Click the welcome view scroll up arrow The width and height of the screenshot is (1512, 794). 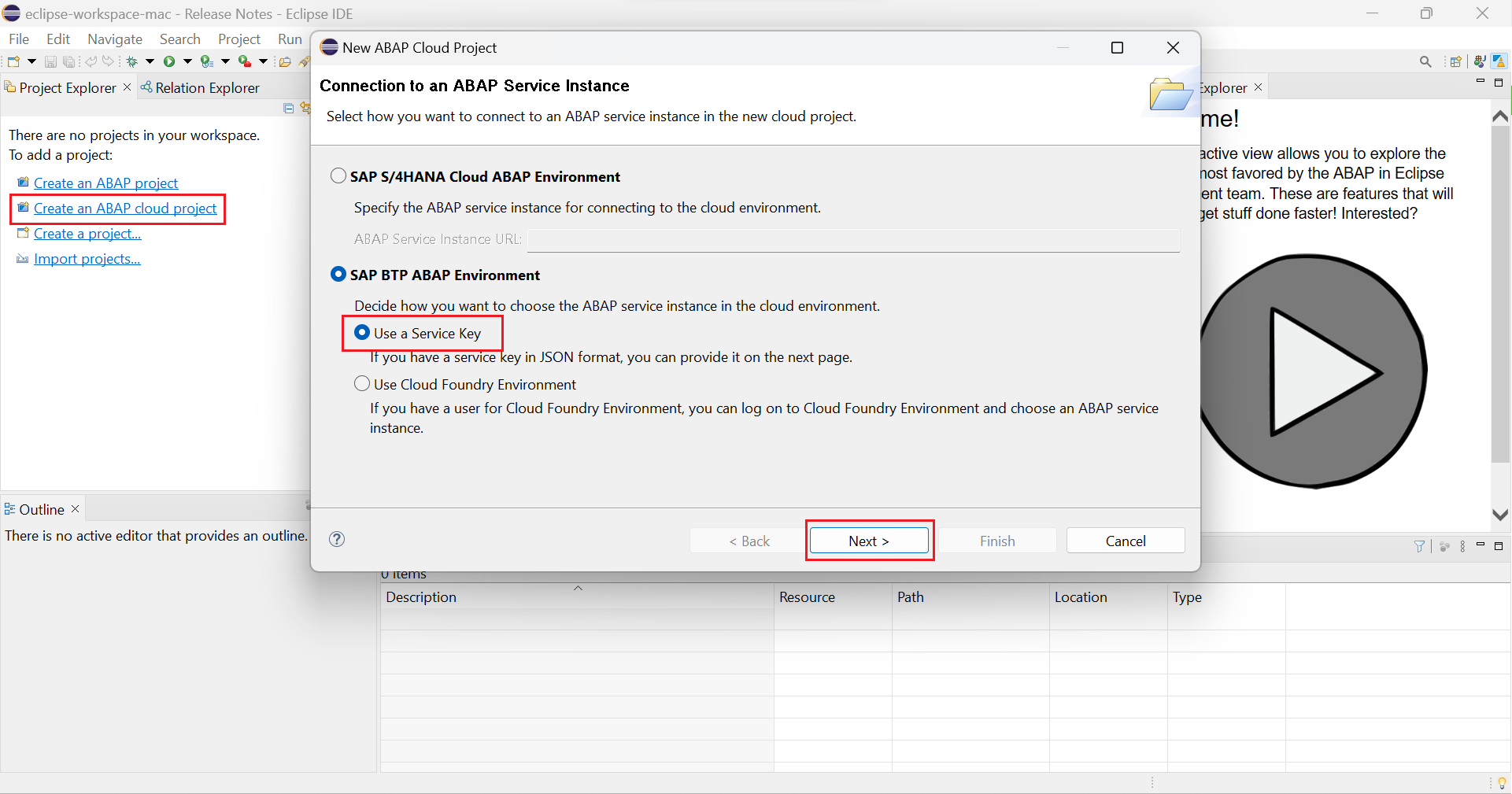click(1500, 116)
